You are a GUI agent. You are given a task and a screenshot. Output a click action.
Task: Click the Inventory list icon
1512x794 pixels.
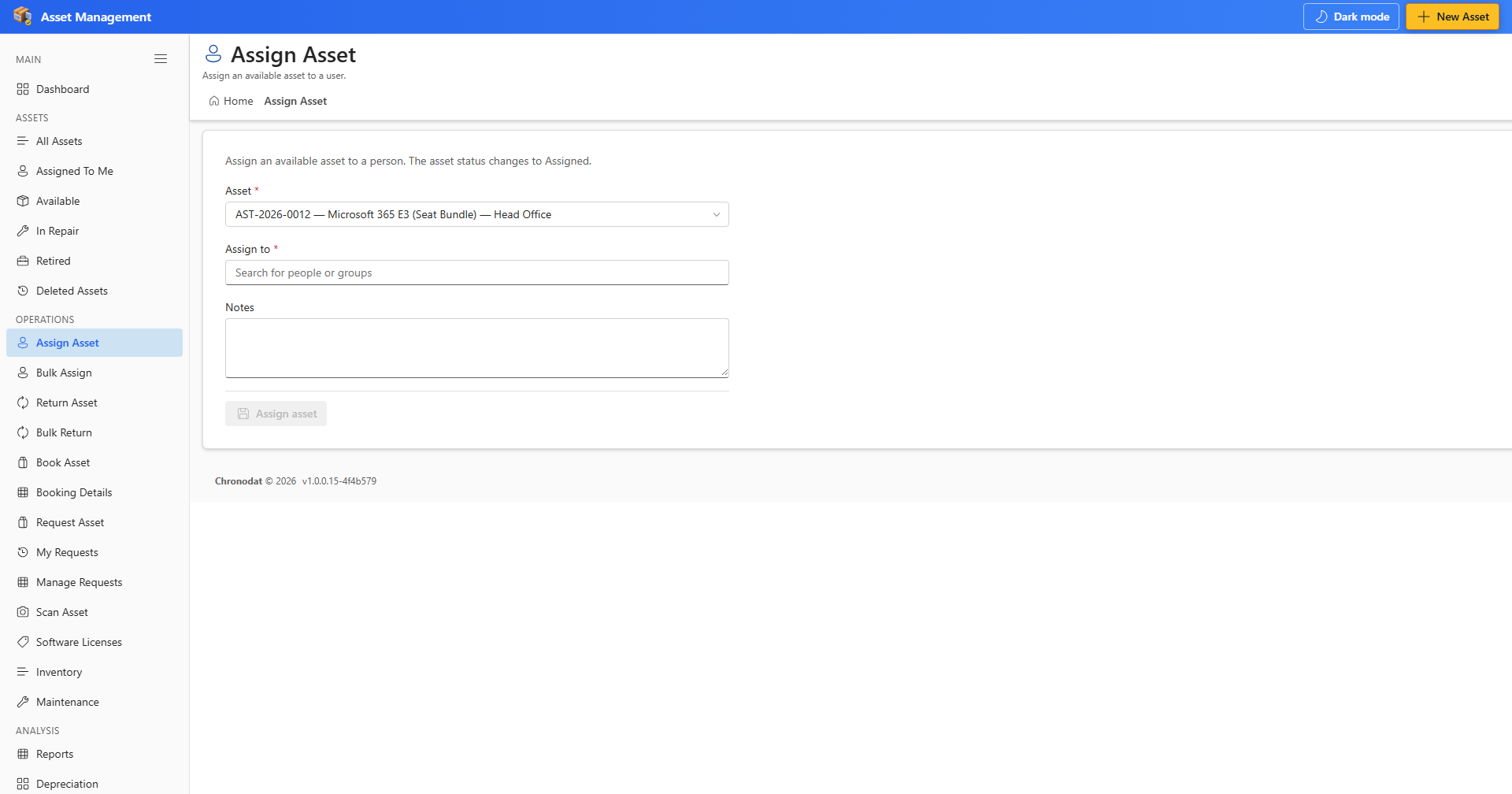point(23,672)
